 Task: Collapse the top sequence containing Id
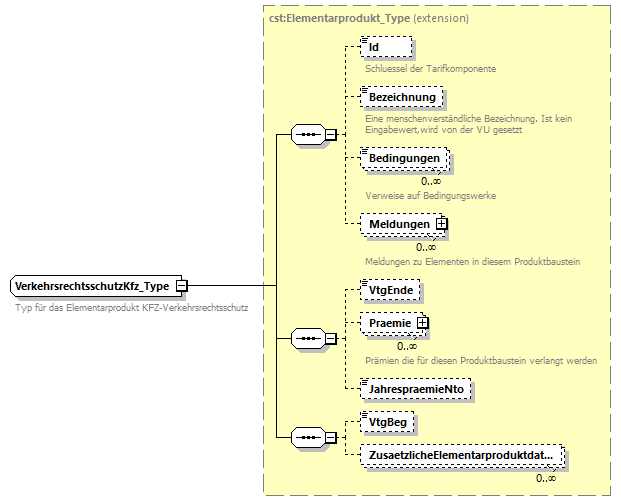330,135
